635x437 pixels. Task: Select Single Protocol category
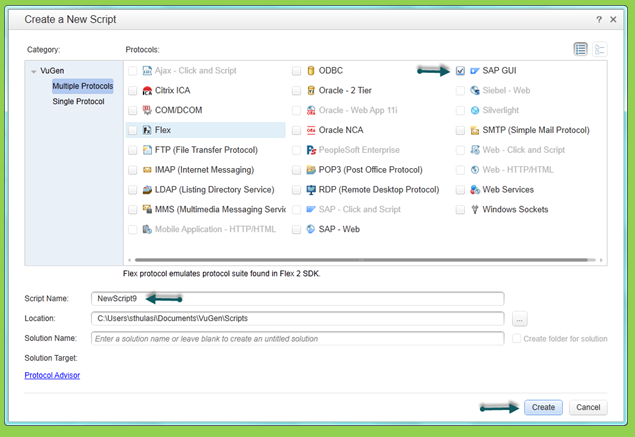click(78, 102)
